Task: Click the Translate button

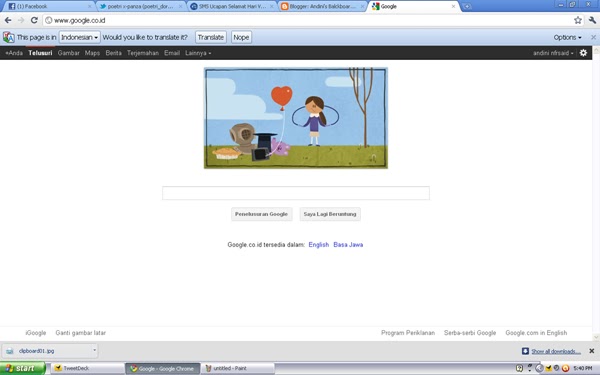Action: coord(211,37)
